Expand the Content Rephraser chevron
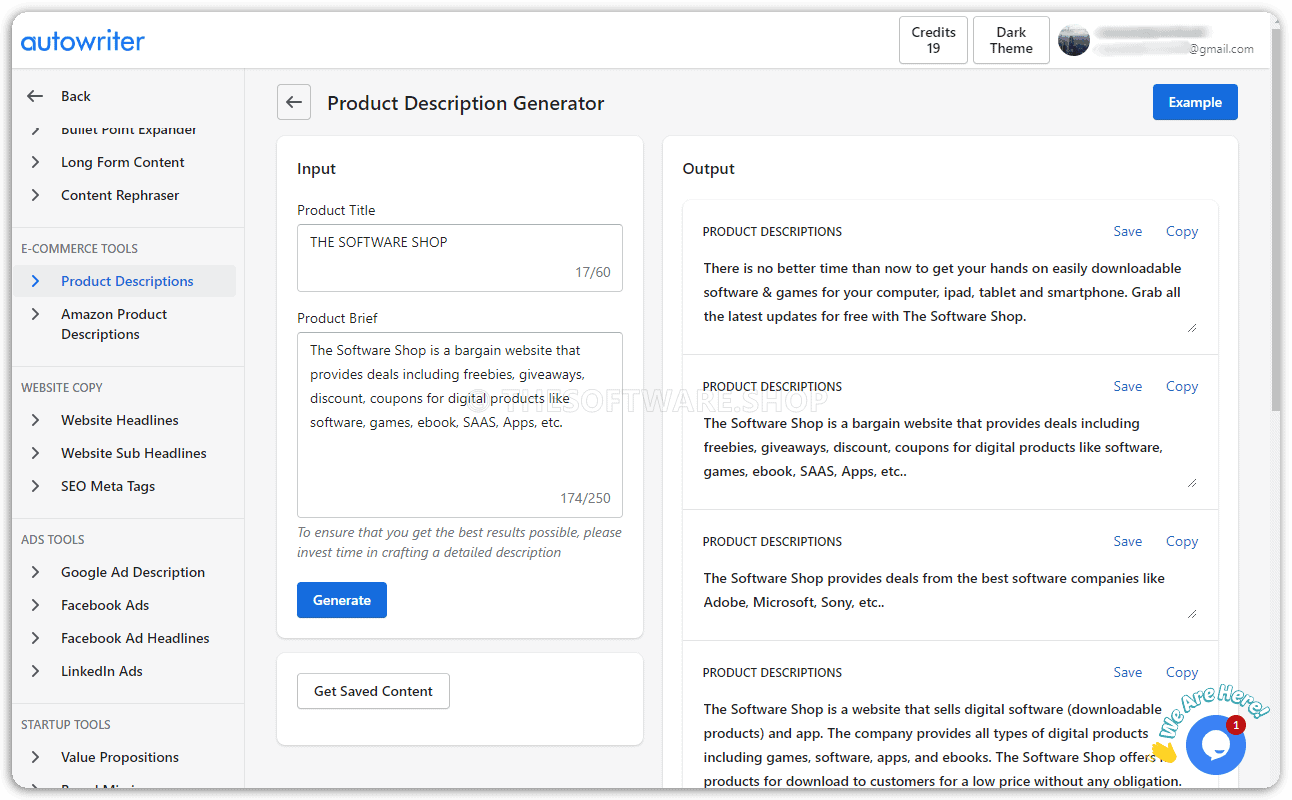Viewport: 1292px width, 800px height. (35, 195)
